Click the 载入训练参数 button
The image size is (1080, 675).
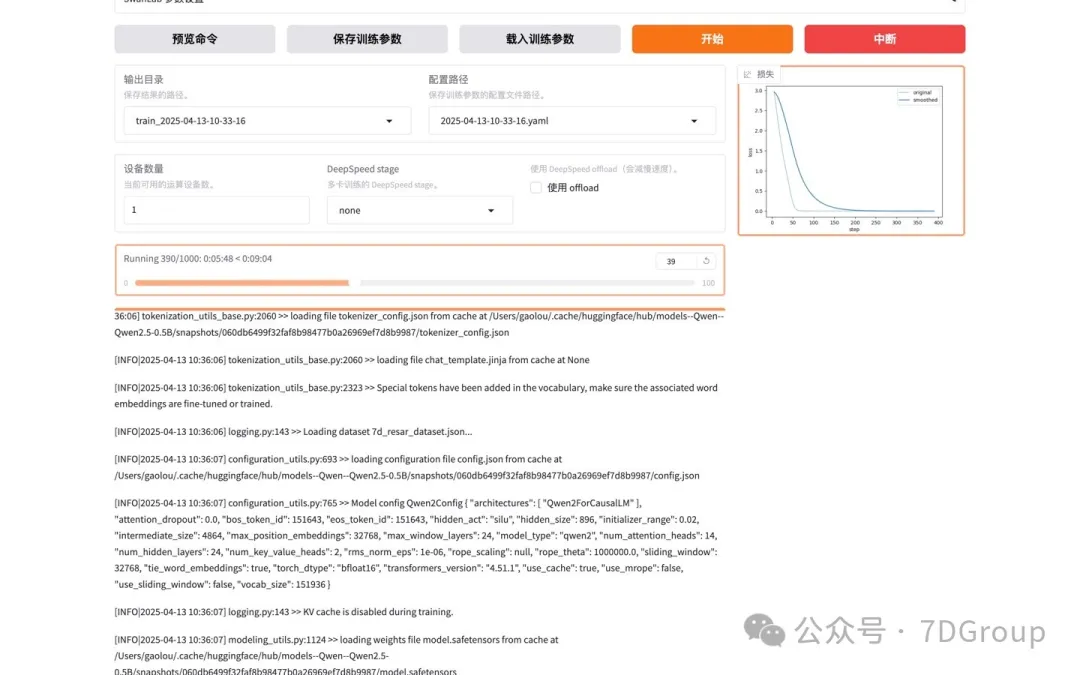click(540, 39)
